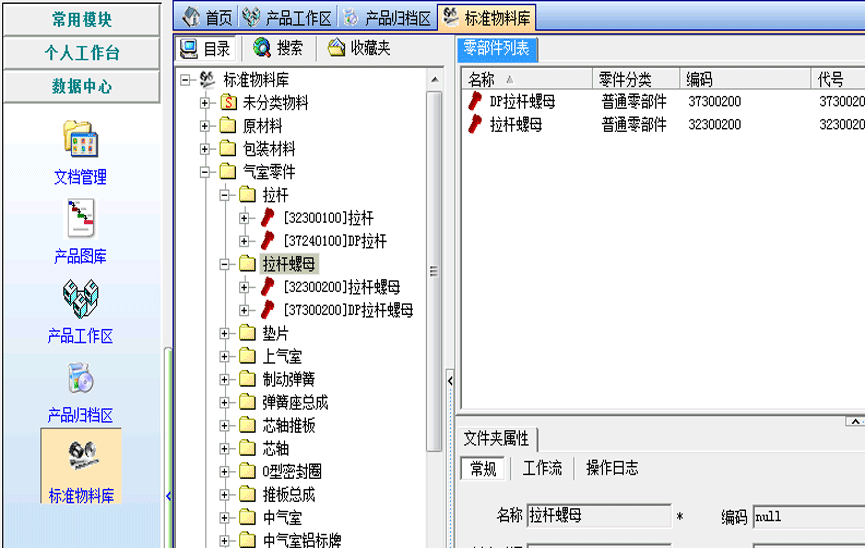The height and width of the screenshot is (548, 865).
Task: Open the 收藏夹 favorites toolbar icon
Action: (x=337, y=47)
